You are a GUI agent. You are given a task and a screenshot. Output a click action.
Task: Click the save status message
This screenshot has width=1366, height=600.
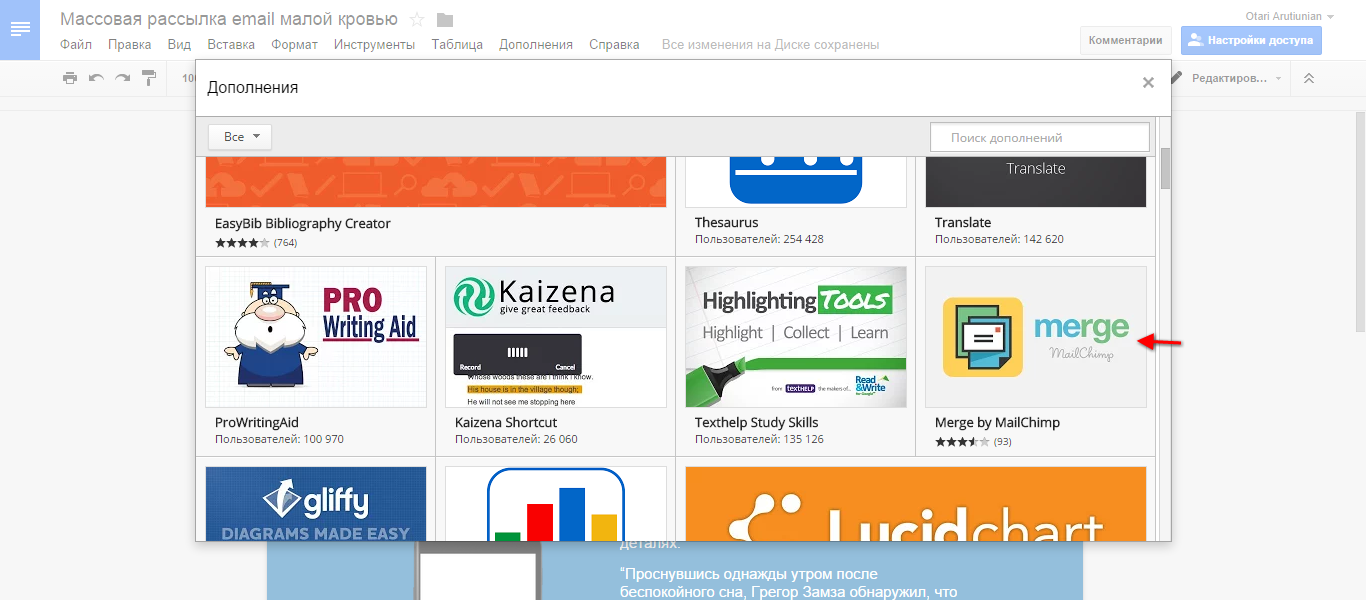[770, 45]
